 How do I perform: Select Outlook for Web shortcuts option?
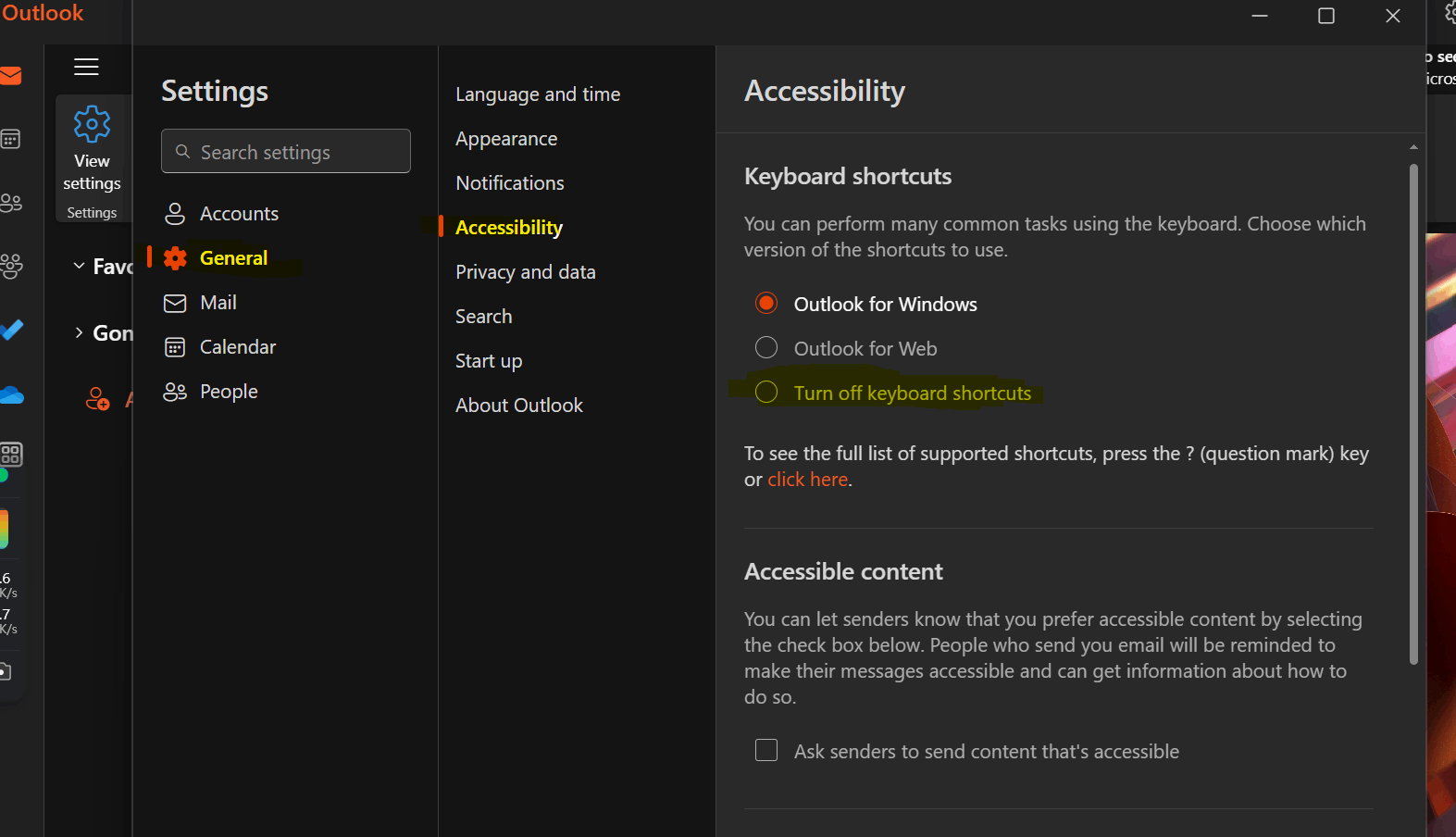[x=766, y=348]
